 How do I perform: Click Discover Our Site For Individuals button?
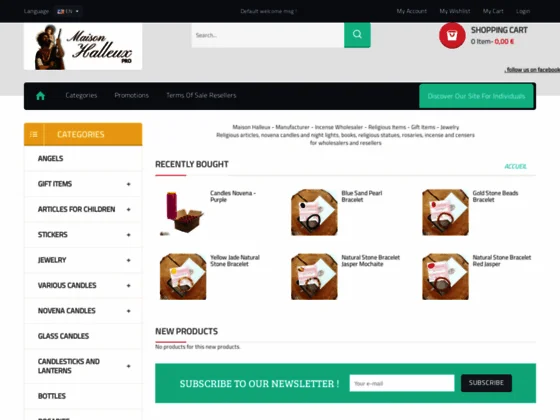click(x=476, y=96)
